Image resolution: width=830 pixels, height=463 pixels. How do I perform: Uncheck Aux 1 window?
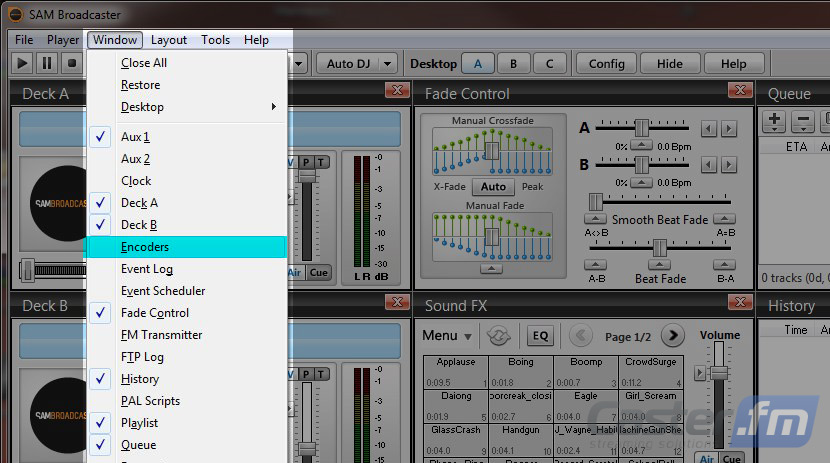point(100,137)
